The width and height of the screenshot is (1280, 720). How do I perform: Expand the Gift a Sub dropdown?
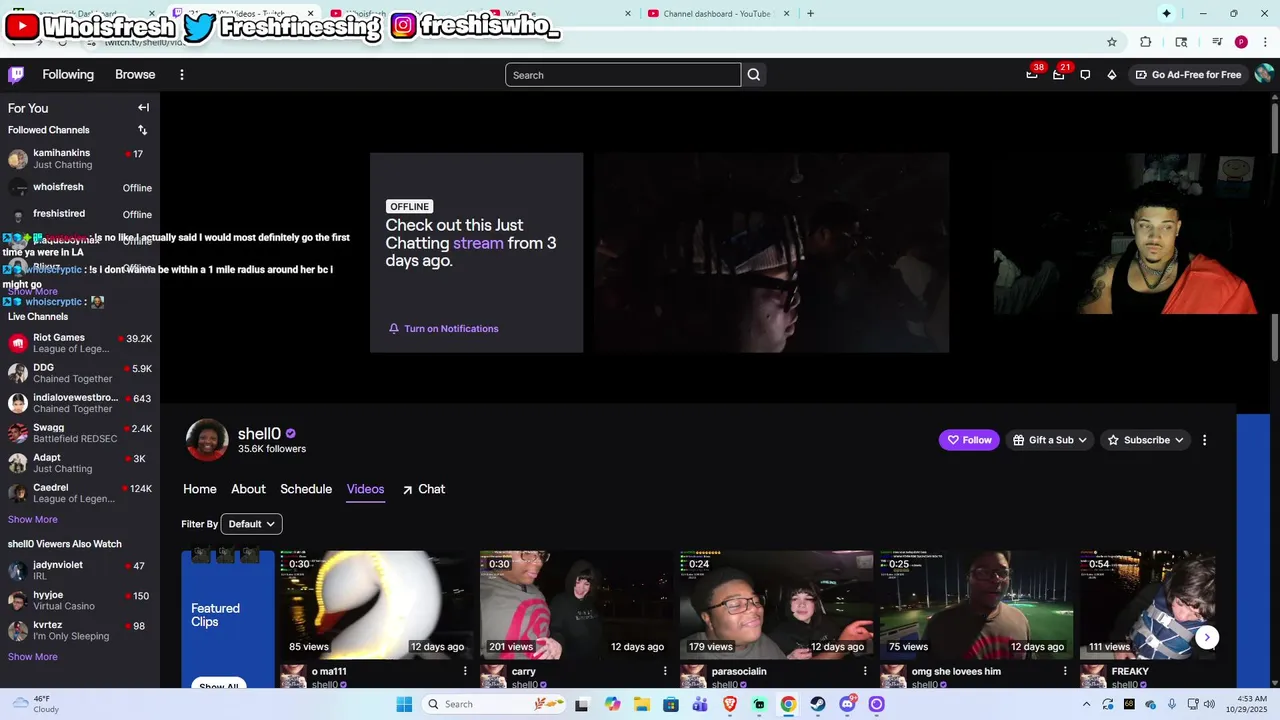coord(1050,440)
